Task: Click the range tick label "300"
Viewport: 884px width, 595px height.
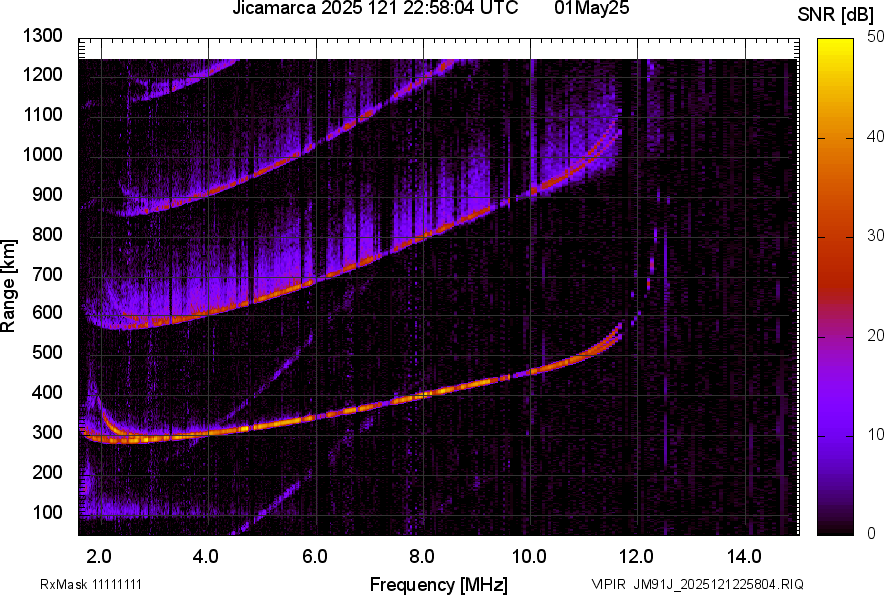Action: click(47, 433)
